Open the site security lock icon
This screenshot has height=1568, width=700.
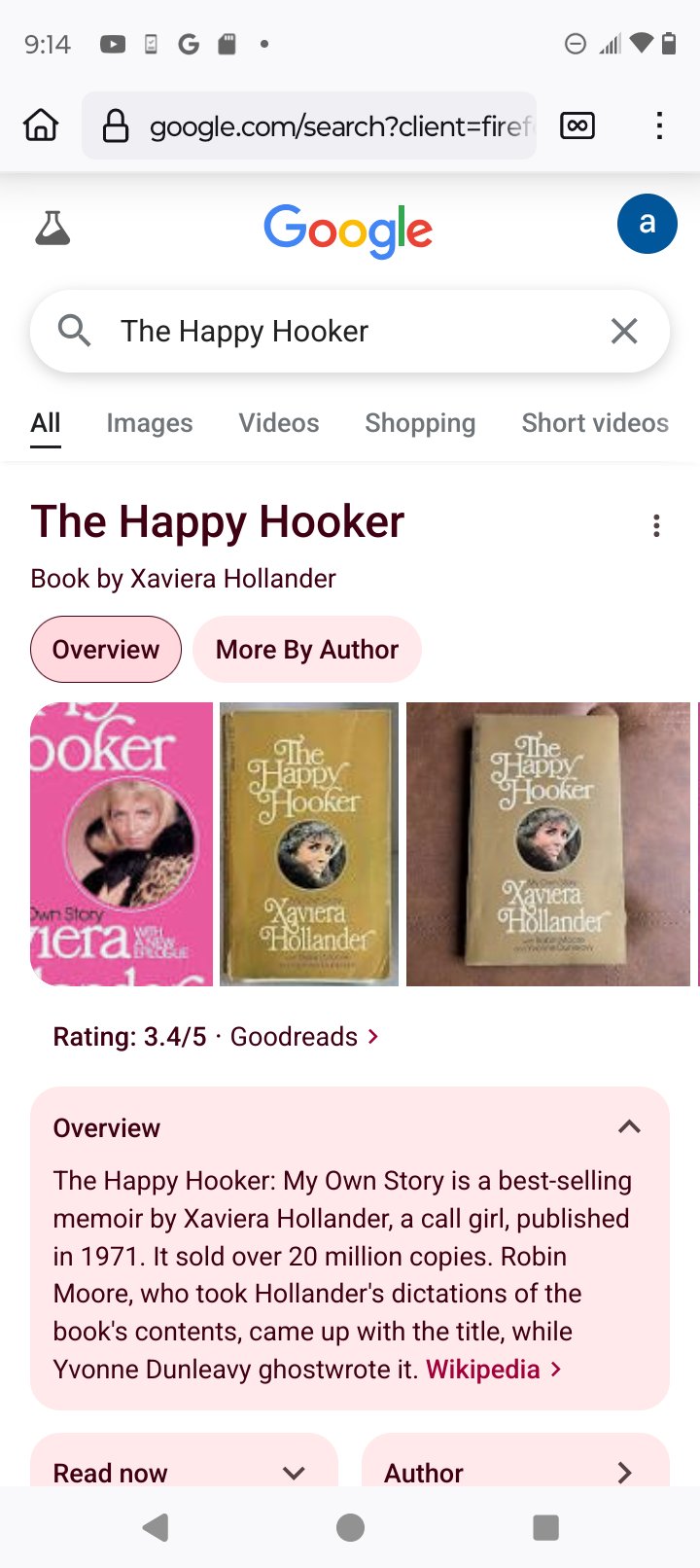116,125
